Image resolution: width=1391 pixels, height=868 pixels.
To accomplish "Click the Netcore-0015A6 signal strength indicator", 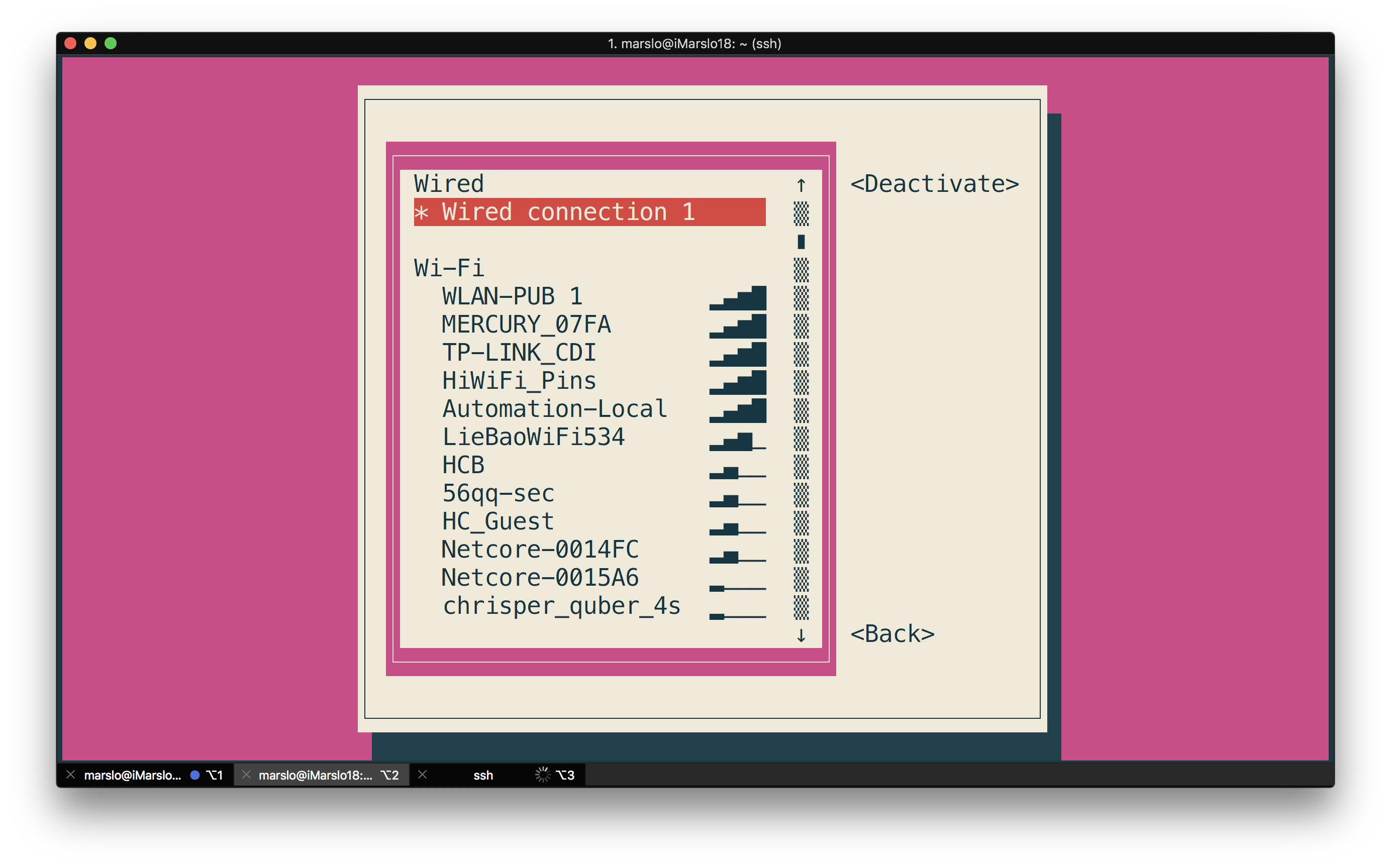I will click(x=737, y=588).
